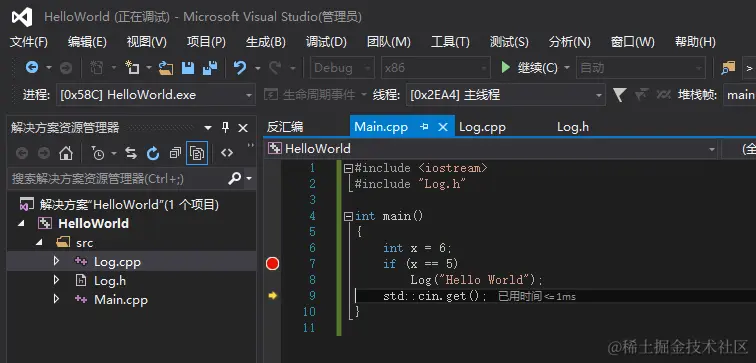Open the 分析(N) menu
Screen dimensions: 756x363
click(569, 42)
